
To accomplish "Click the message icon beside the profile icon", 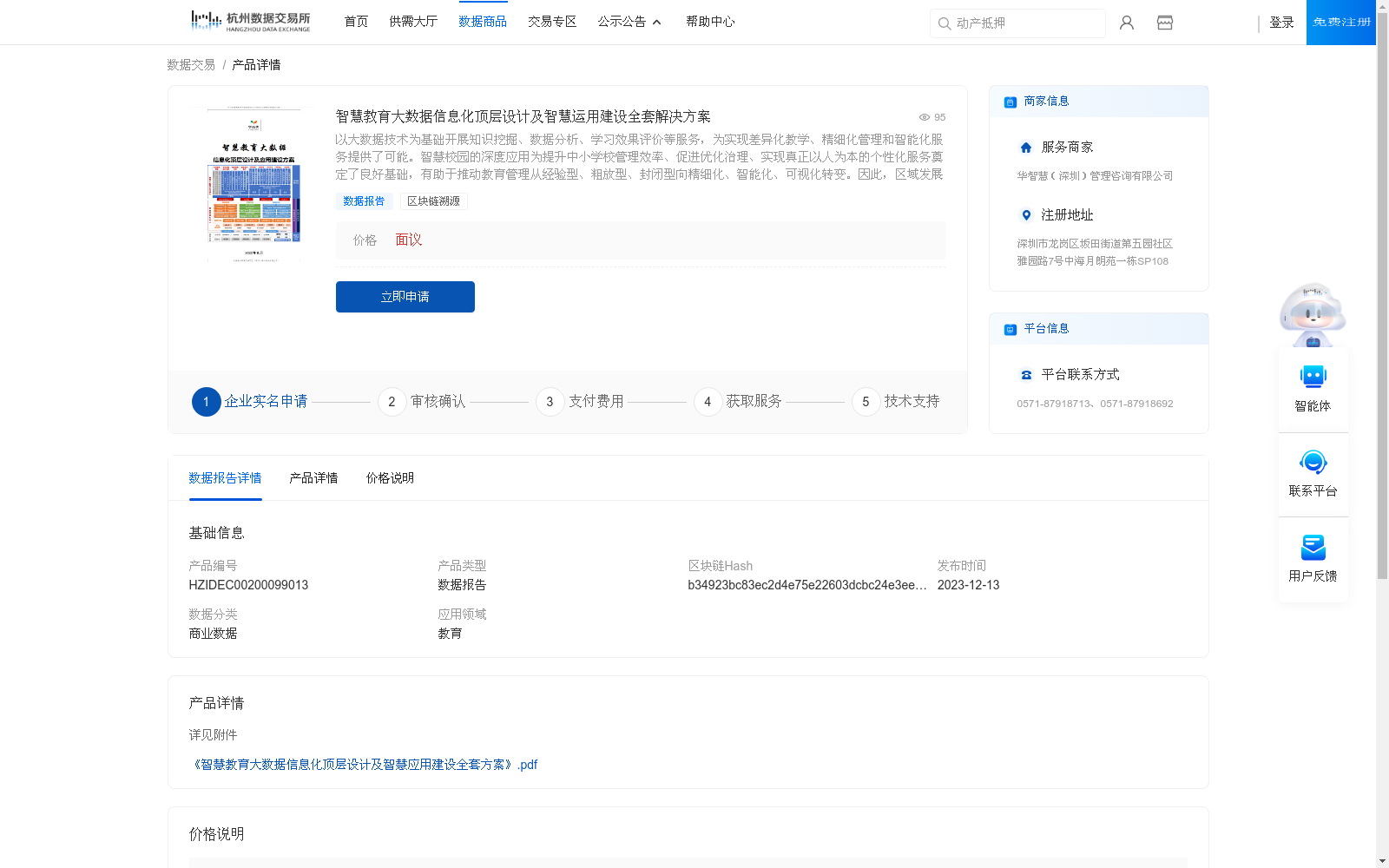I will pos(1164,23).
